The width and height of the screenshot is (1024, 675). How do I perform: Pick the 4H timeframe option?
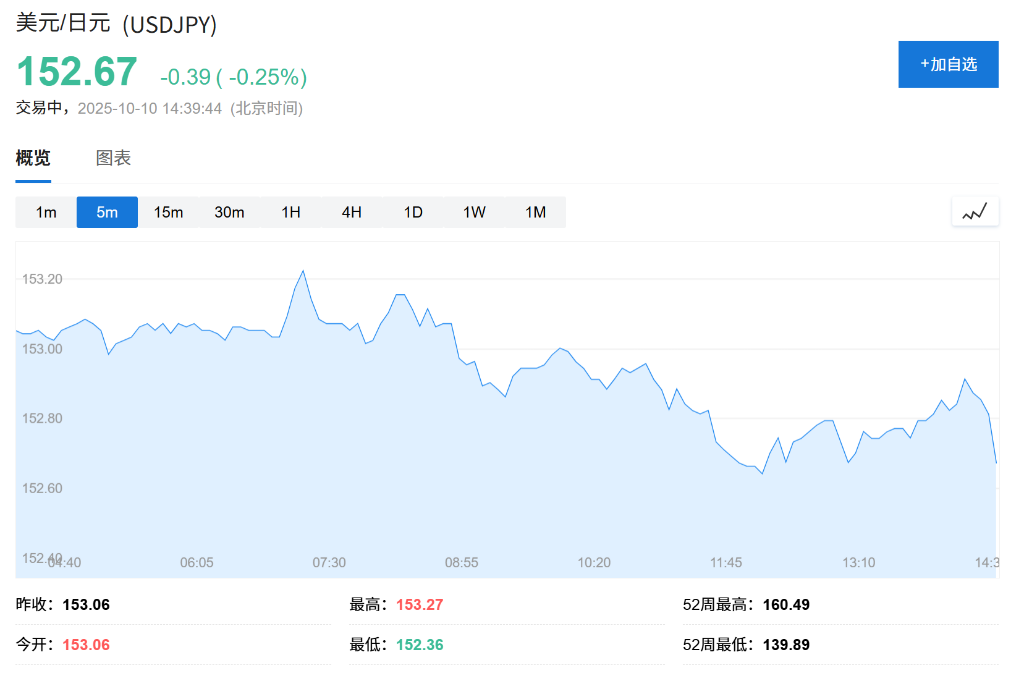[352, 212]
